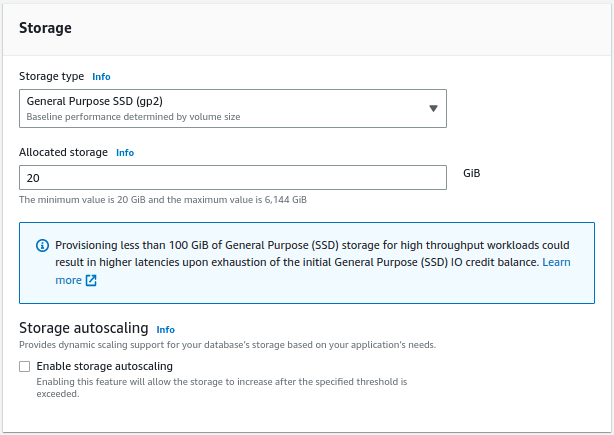Image resolution: width=614 pixels, height=435 pixels.
Task: Click into the Allocated storage field showing 20
Action: 233,178
